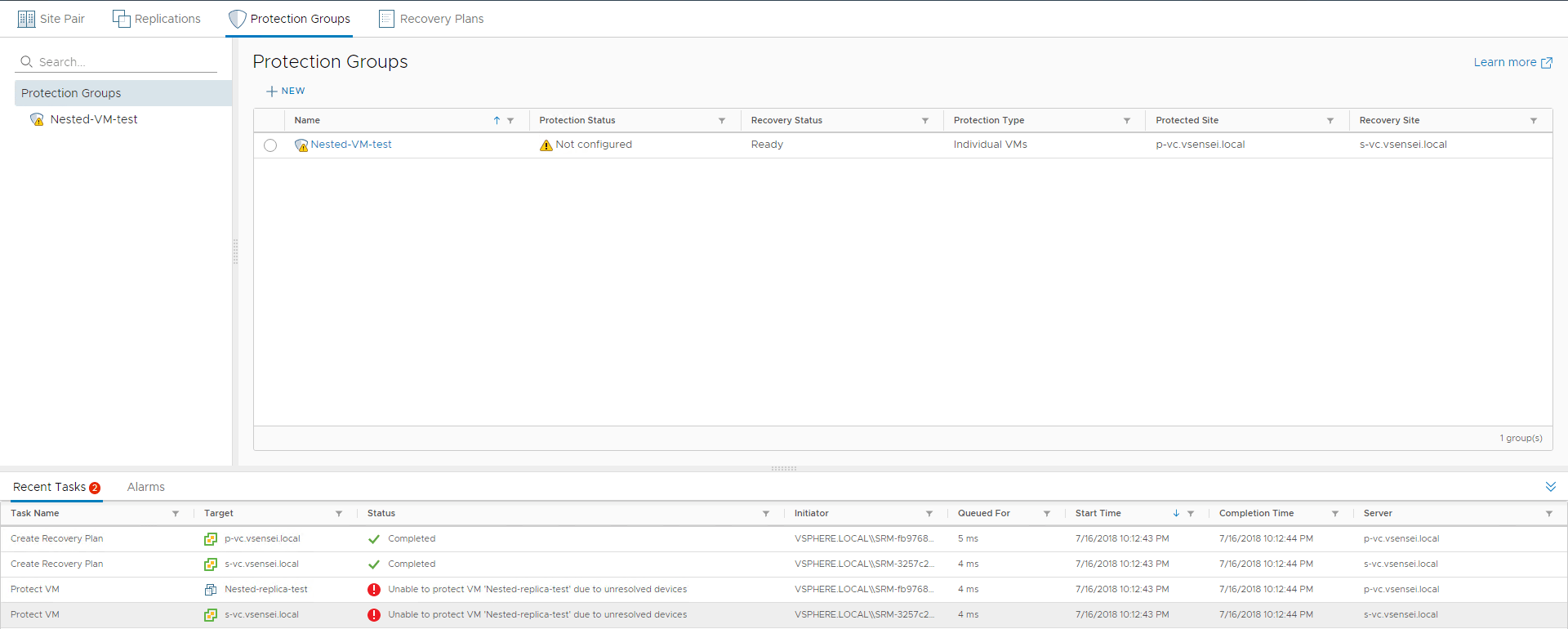Image resolution: width=1568 pixels, height=629 pixels.
Task: Collapse the Recent Tasks panel
Action: (x=1550, y=487)
